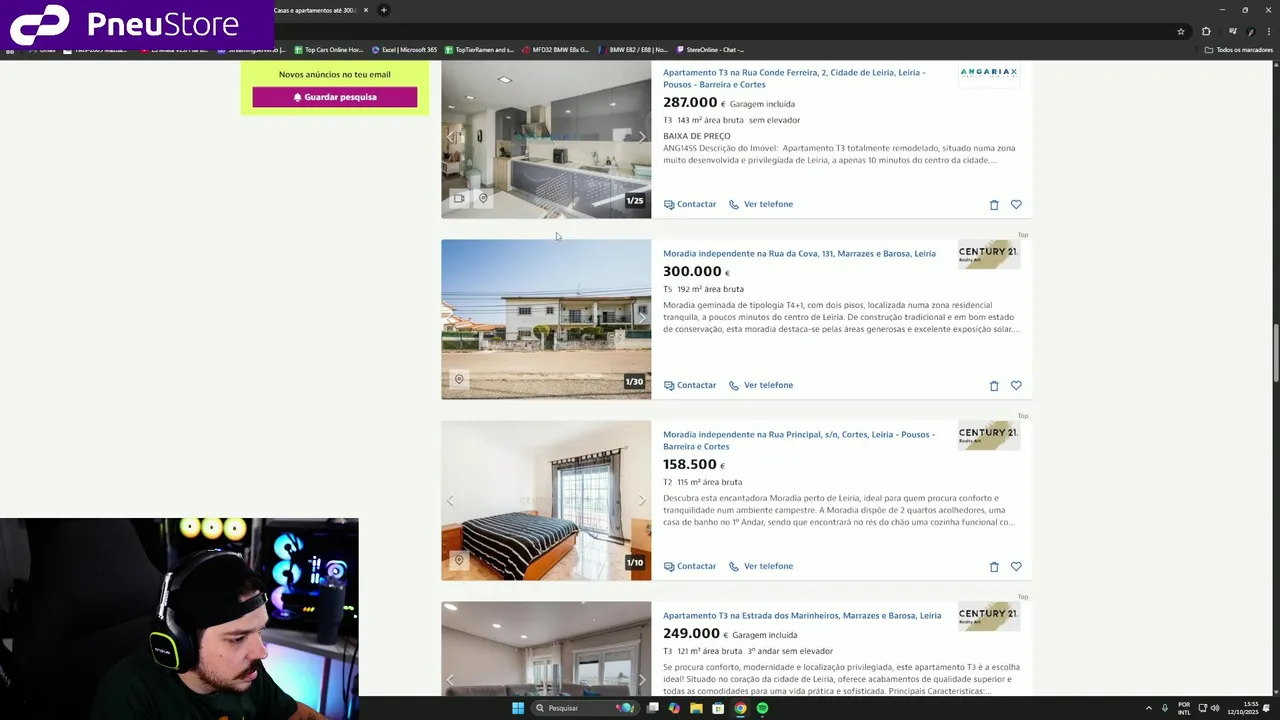
Task: Open MFD32 BMW E8x bookmark
Action: 556,50
